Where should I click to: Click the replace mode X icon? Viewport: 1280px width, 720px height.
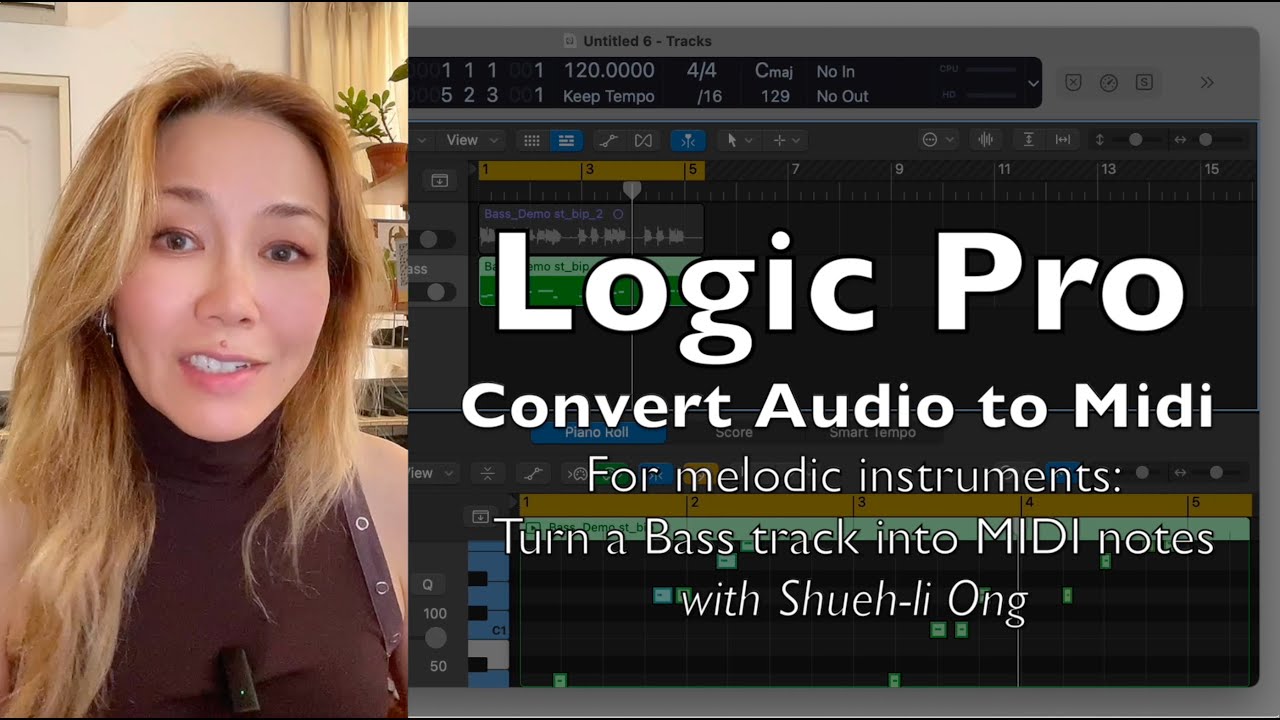[x=1073, y=83]
